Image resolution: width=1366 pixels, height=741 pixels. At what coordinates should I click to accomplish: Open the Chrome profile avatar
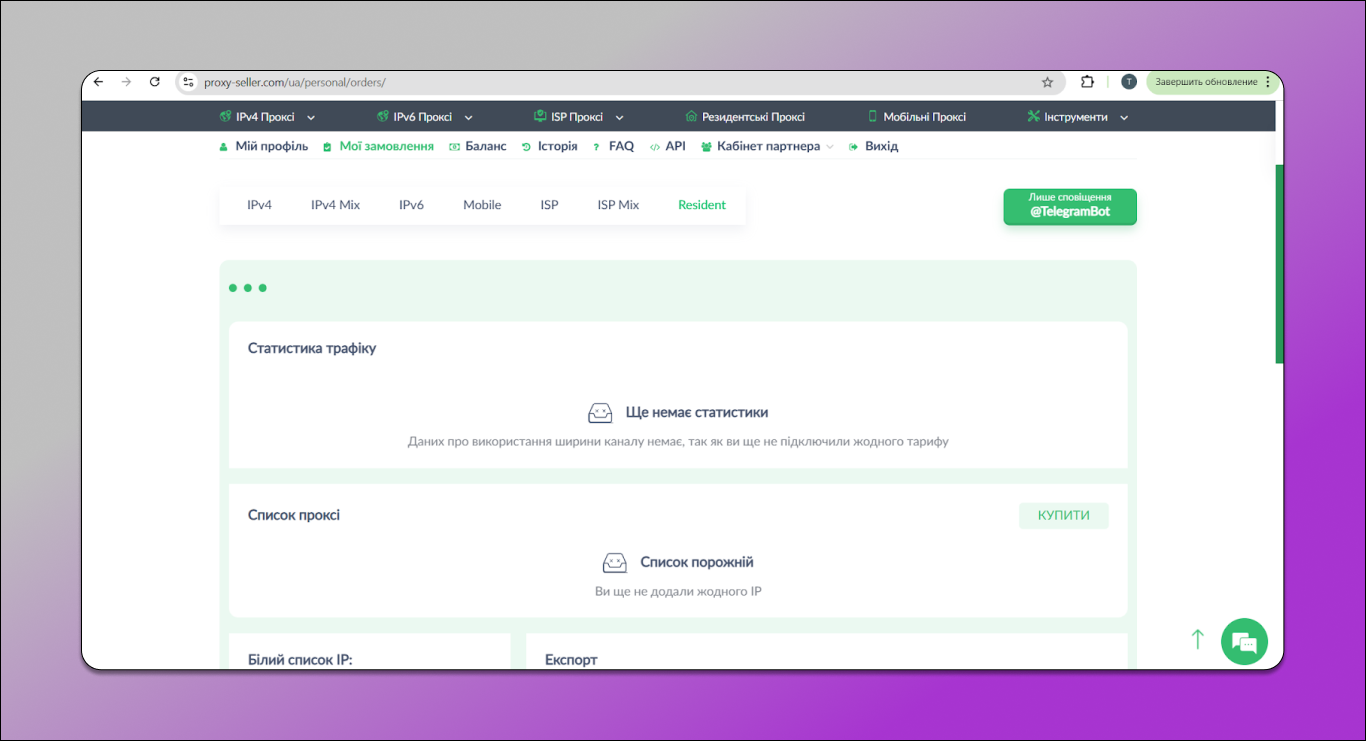(1128, 82)
